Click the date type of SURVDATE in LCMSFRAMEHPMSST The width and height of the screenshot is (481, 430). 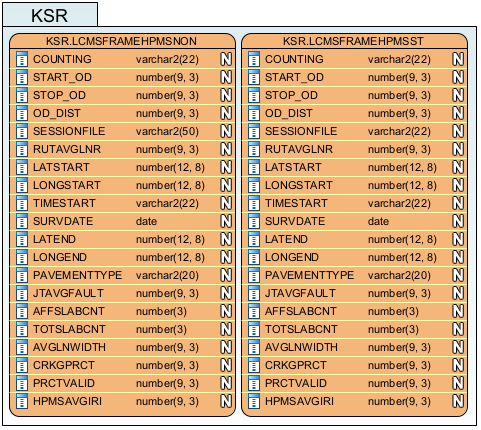[378, 221]
